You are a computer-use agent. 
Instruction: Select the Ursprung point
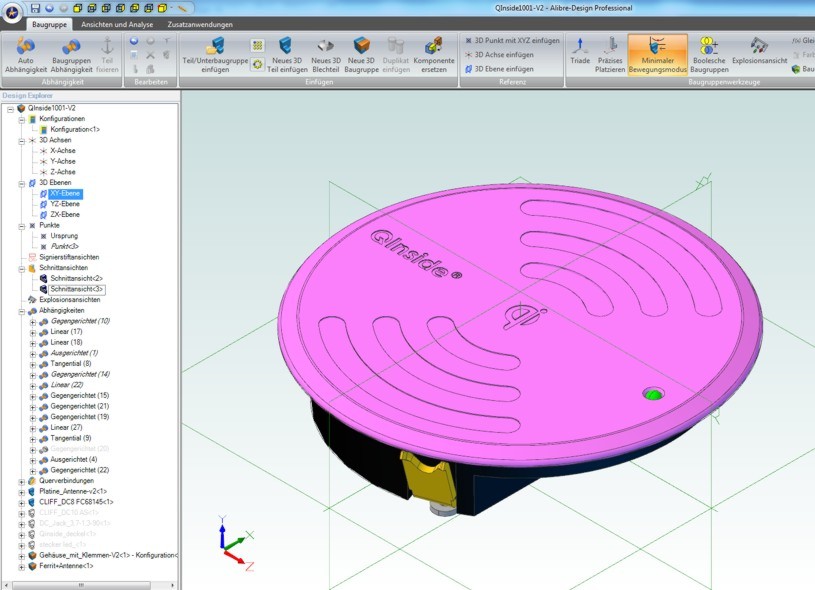coord(64,236)
